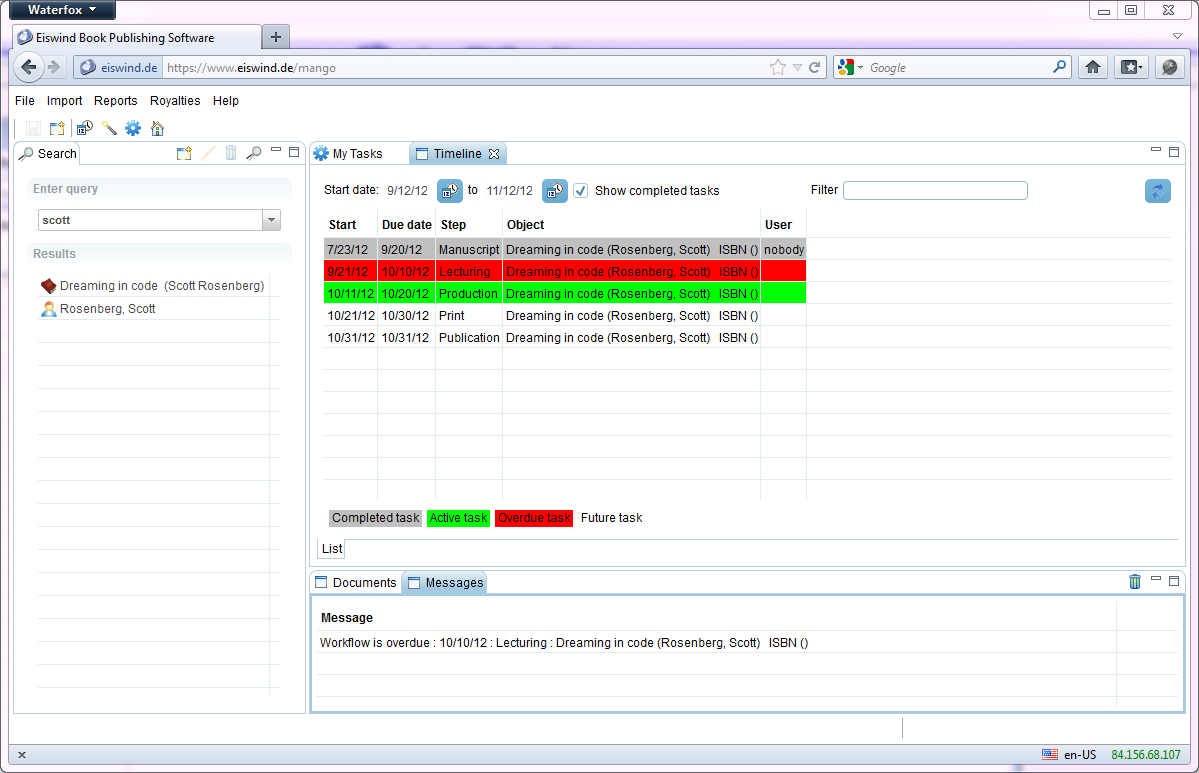Bookmark this page with the star icon
Image resolution: width=1199 pixels, height=773 pixels.
point(778,67)
